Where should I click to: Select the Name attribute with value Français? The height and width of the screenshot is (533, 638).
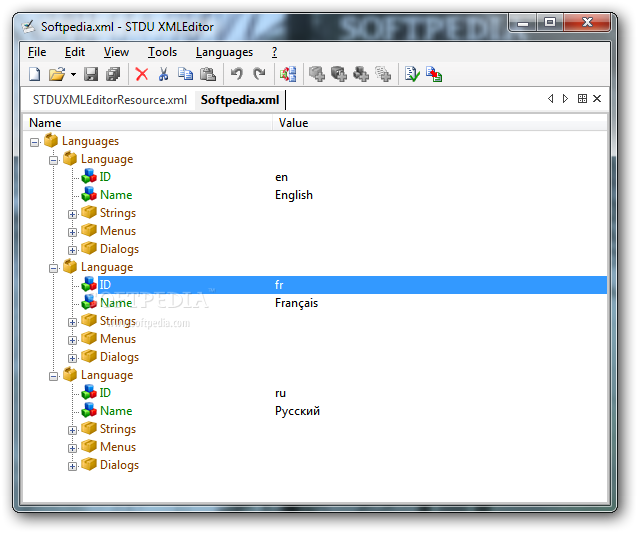tap(116, 303)
